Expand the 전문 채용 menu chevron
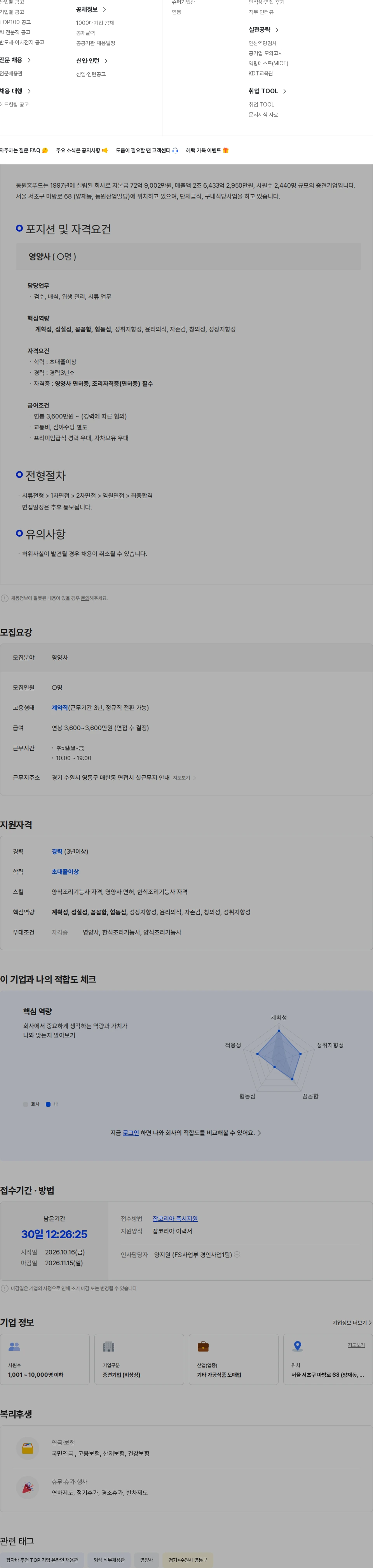 click(x=29, y=60)
